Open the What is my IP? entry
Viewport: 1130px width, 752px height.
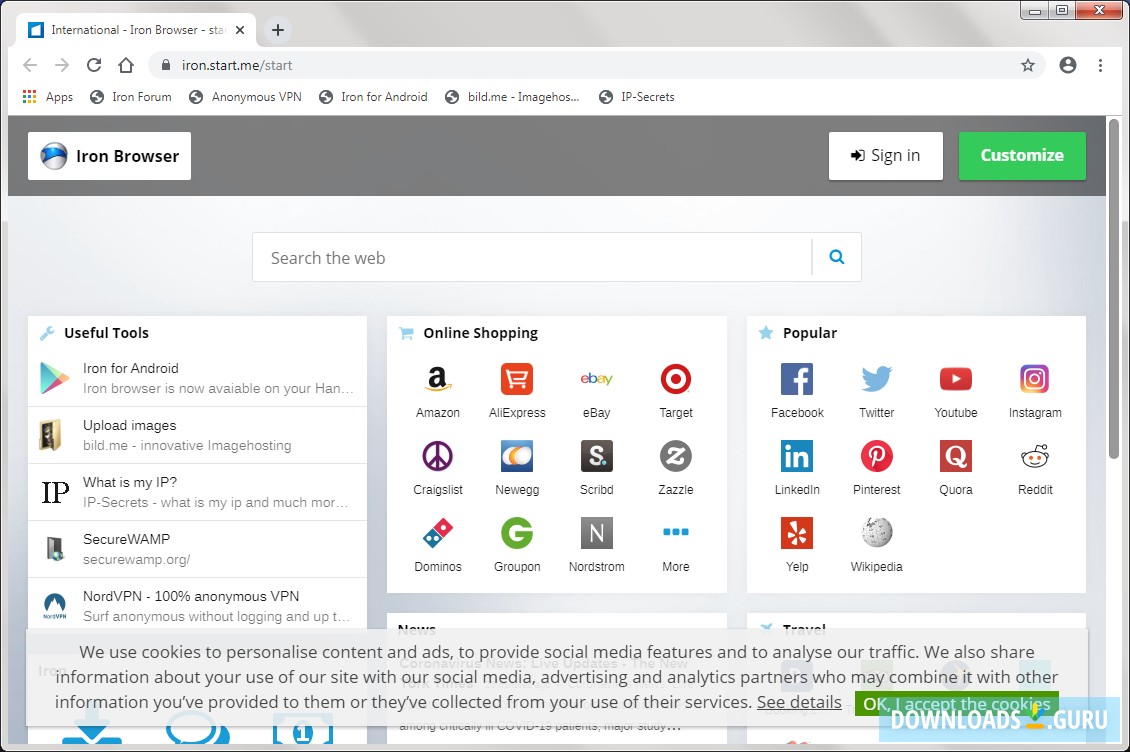pos(197,492)
